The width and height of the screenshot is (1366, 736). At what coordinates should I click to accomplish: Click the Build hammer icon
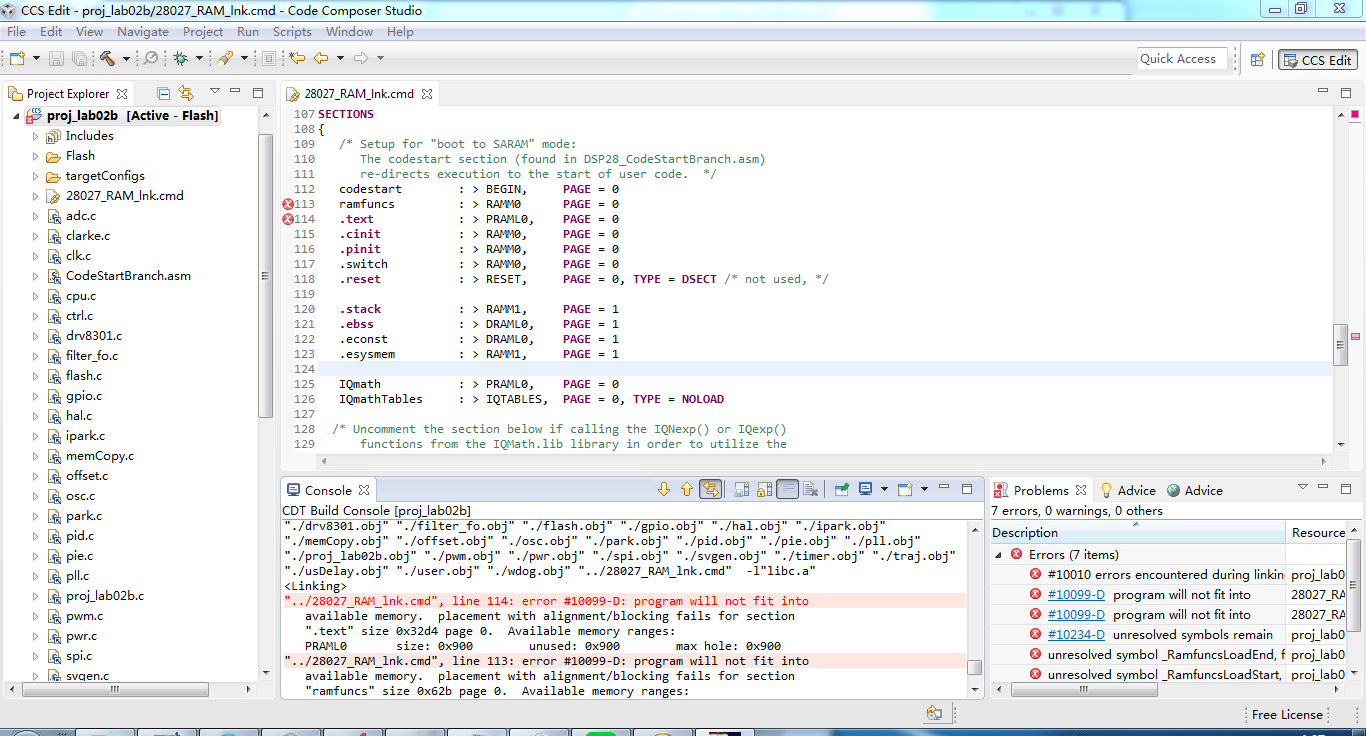pos(107,59)
